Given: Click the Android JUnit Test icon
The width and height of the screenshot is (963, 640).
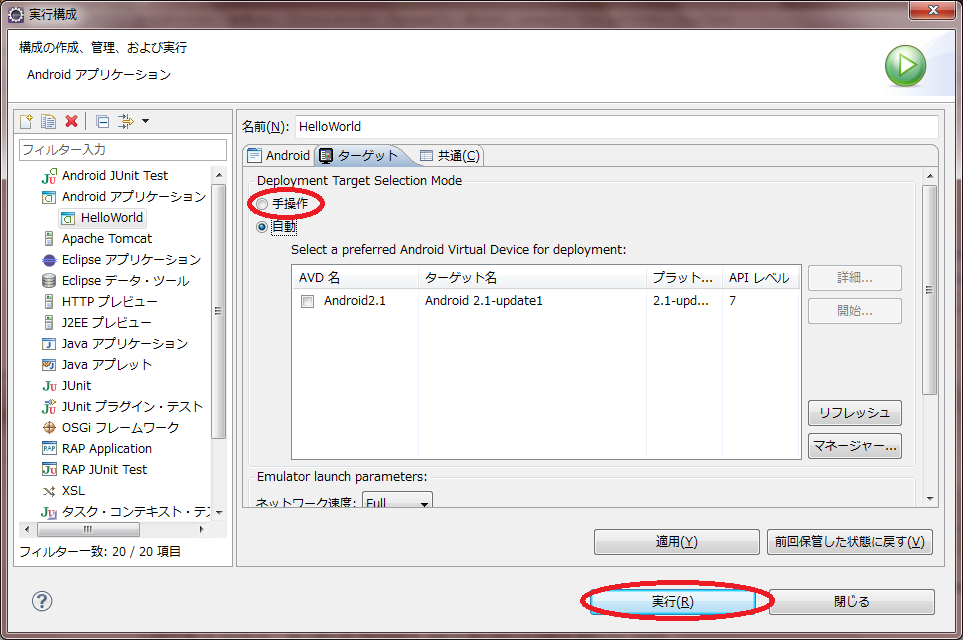Looking at the screenshot, I should 49,176.
